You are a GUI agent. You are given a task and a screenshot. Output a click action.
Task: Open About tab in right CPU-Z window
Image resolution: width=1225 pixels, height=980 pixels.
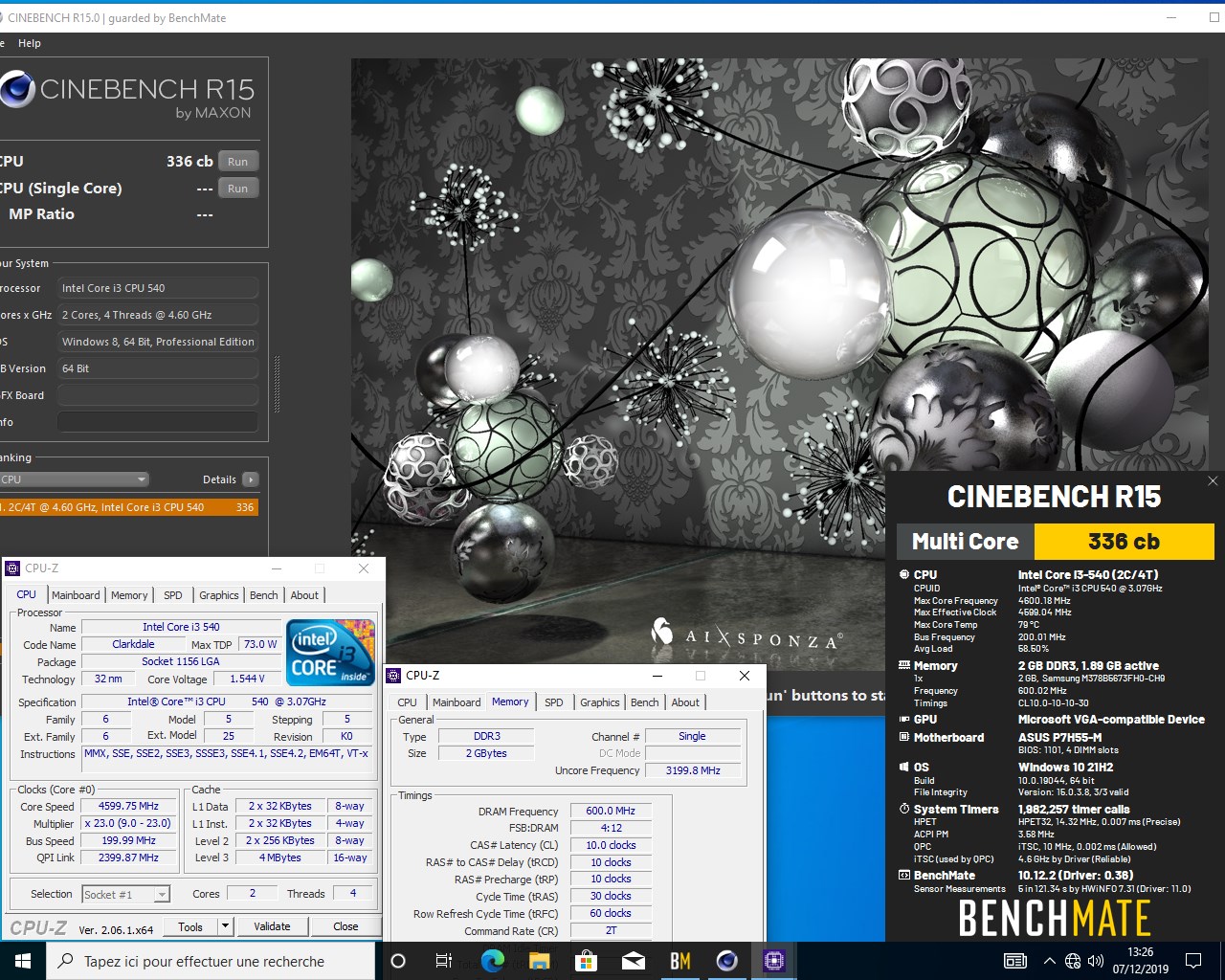click(x=685, y=702)
